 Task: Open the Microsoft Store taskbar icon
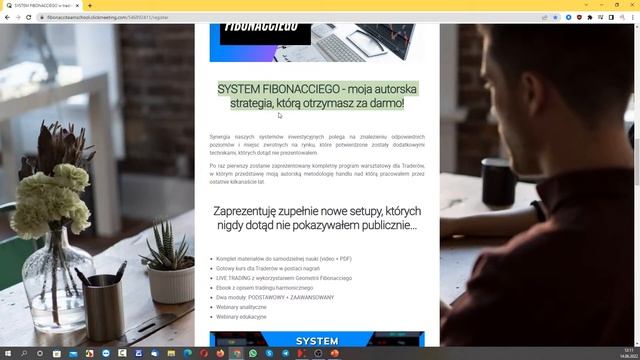point(57,353)
